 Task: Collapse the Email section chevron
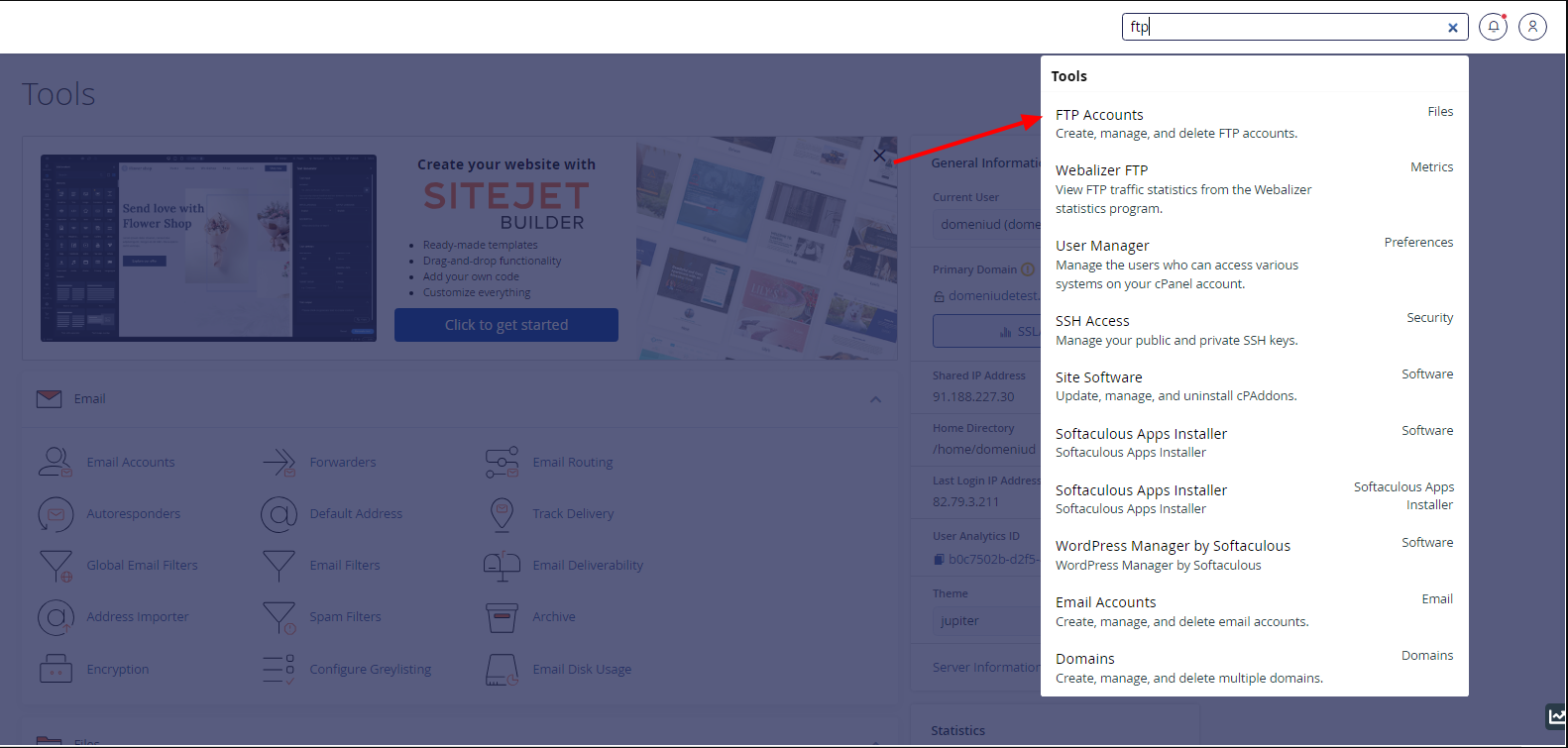click(x=875, y=399)
